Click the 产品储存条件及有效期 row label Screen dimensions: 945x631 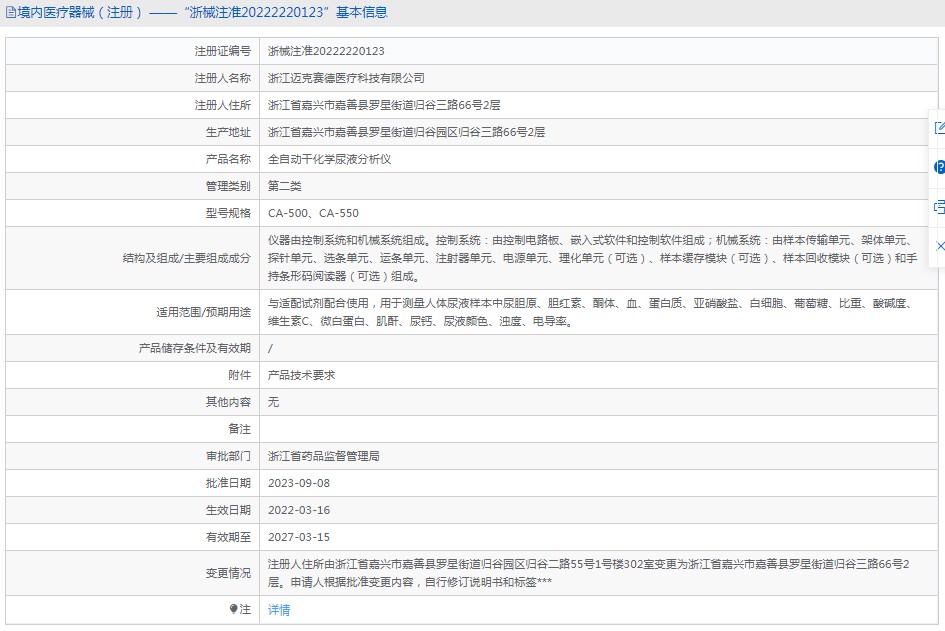(194, 348)
